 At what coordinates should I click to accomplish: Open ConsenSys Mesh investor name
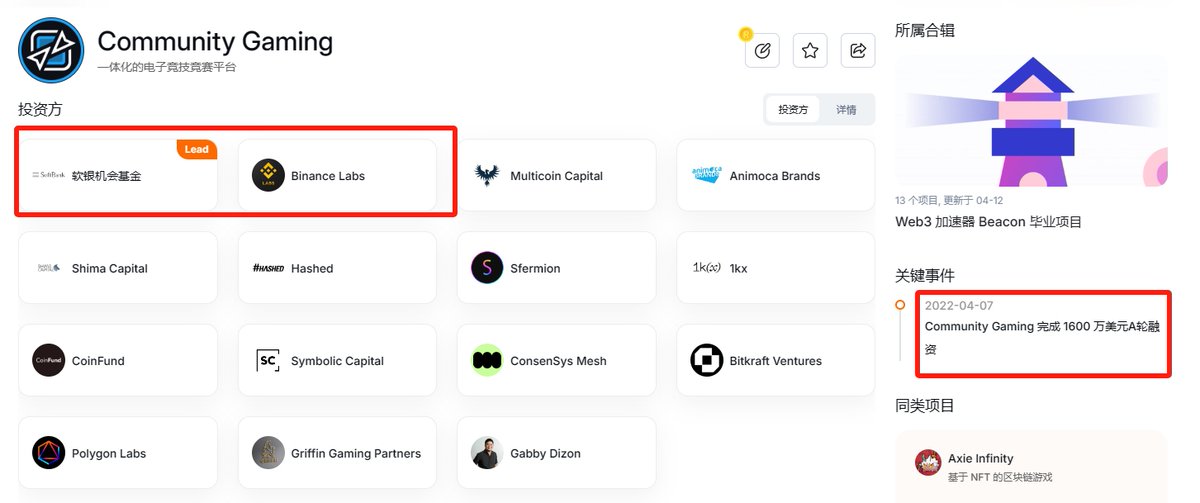(558, 361)
